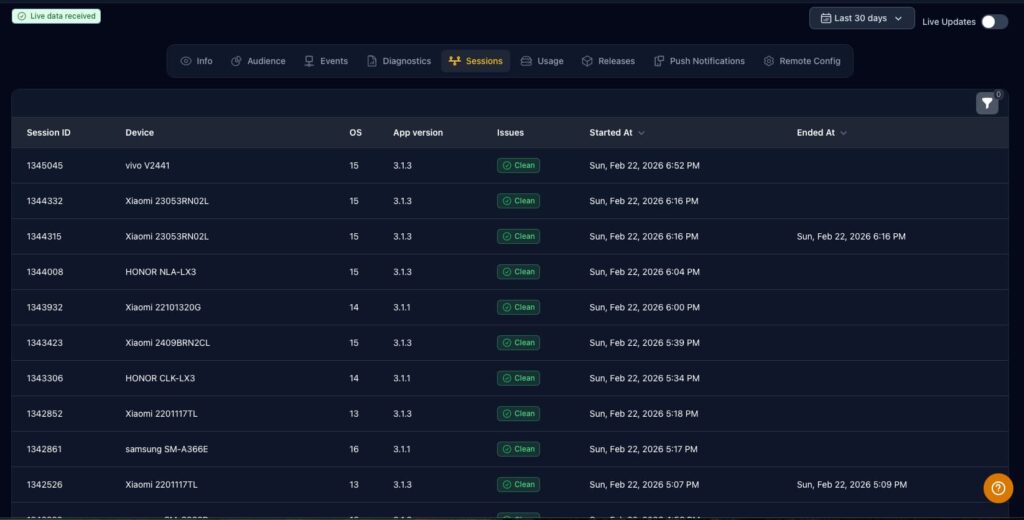The width and height of the screenshot is (1024, 520).
Task: Click the Audience tab icon
Action: coord(236,61)
